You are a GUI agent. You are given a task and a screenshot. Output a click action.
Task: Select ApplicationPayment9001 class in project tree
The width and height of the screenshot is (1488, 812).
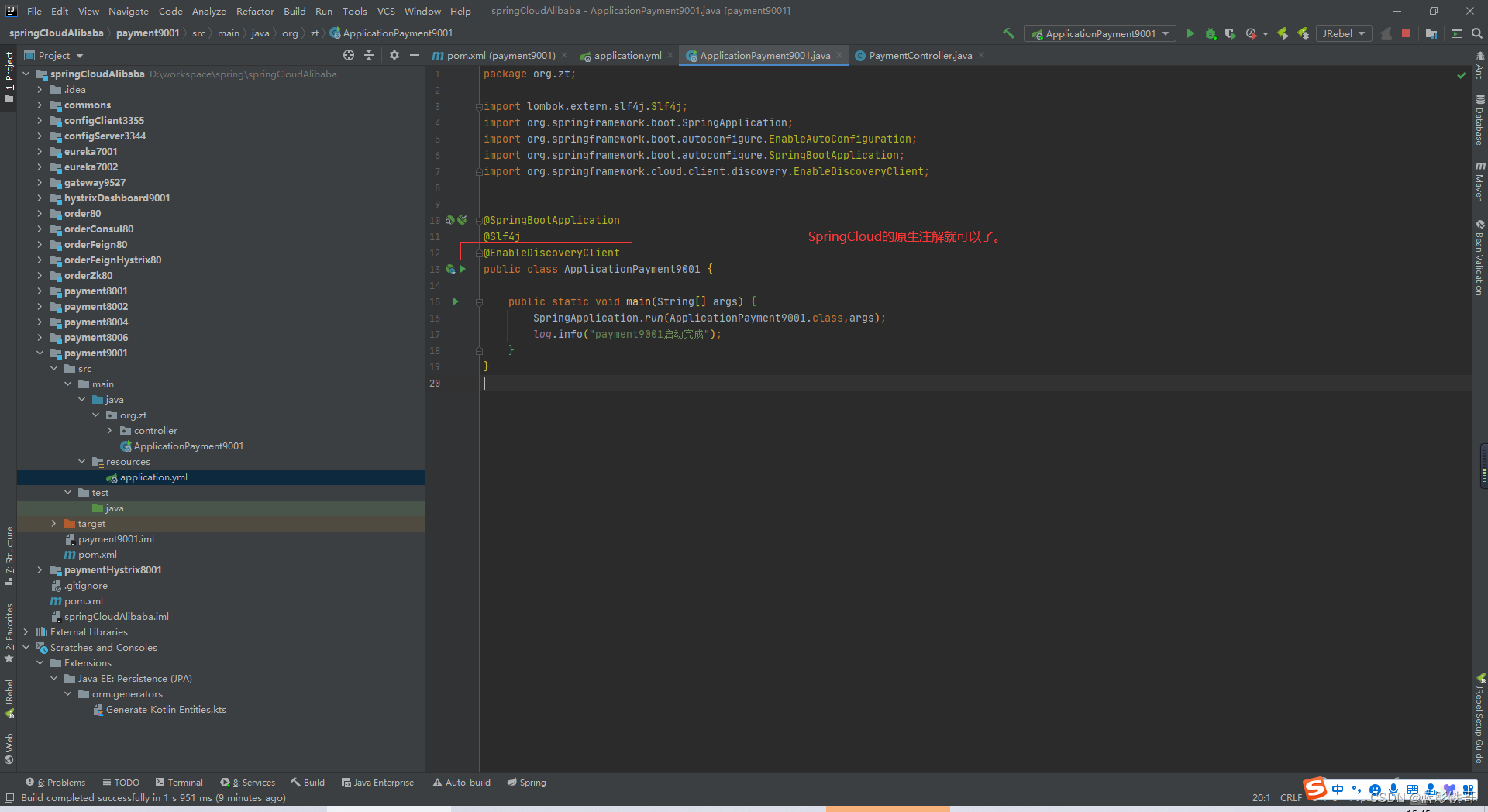coord(188,446)
